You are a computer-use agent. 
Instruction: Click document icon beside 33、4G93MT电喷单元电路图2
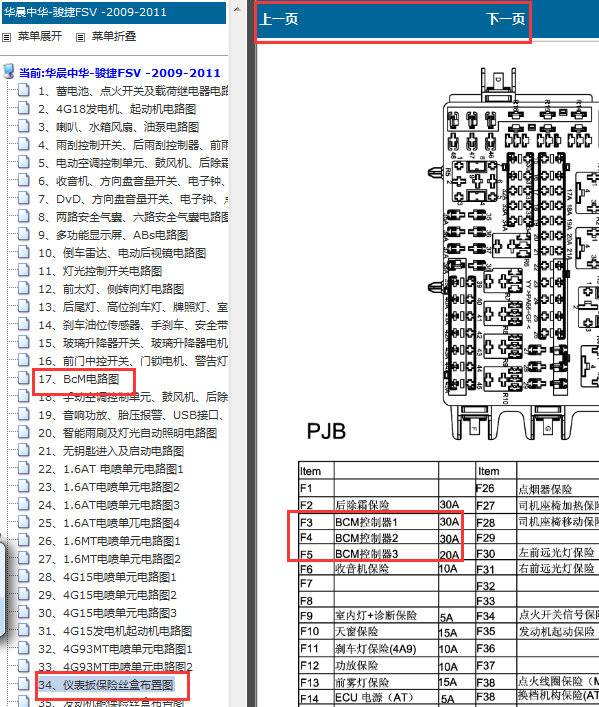tap(23, 666)
